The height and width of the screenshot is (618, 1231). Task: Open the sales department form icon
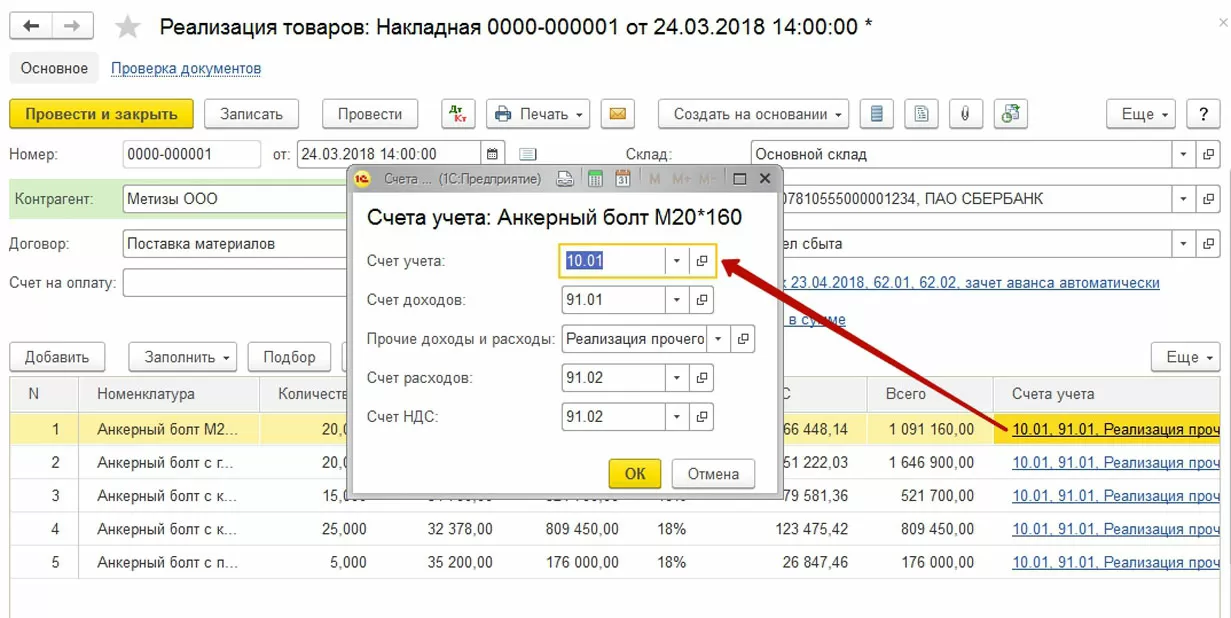1209,243
